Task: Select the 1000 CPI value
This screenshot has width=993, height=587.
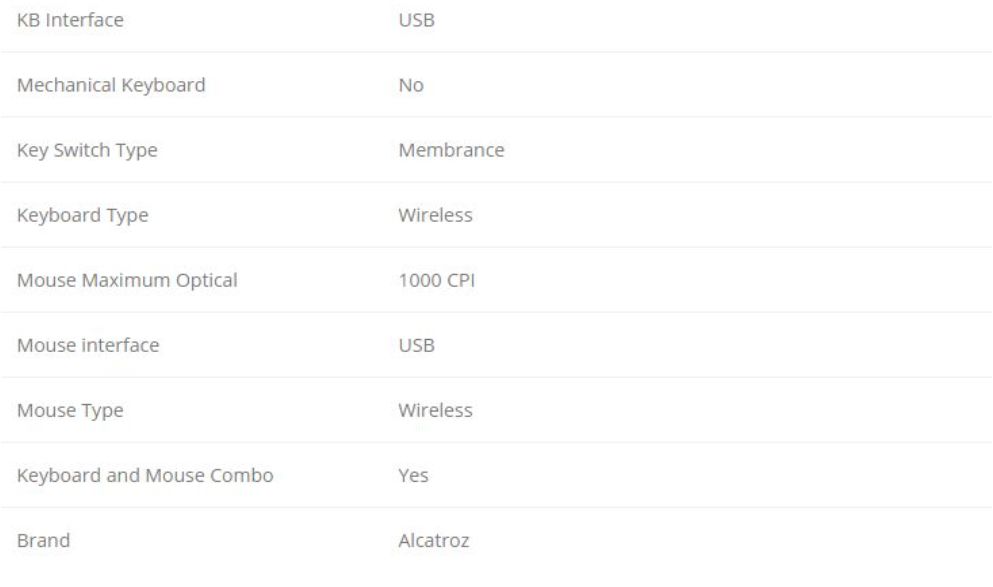Action: click(437, 281)
